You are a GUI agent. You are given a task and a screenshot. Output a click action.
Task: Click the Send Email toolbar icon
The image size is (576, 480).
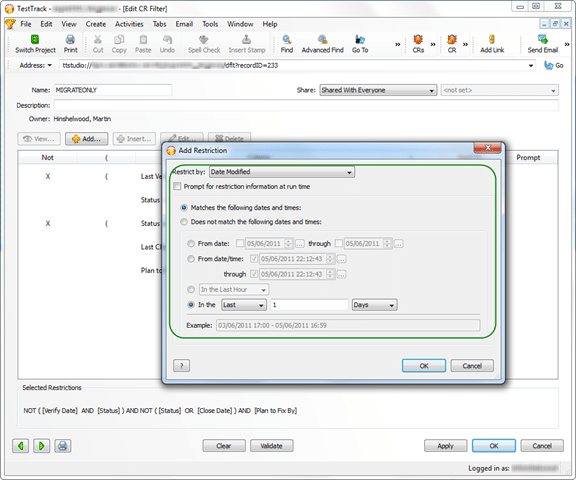coord(543,44)
